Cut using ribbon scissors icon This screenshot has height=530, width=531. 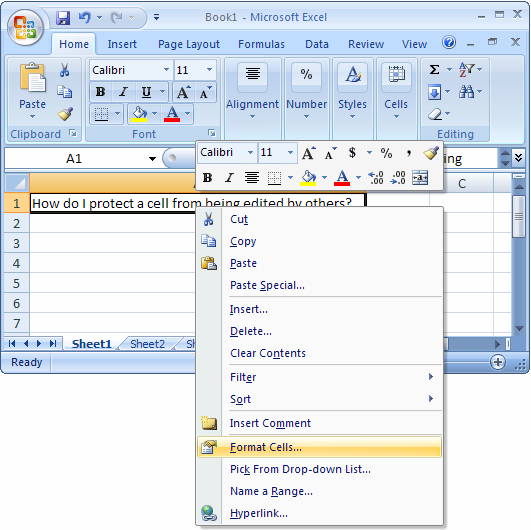(64, 70)
